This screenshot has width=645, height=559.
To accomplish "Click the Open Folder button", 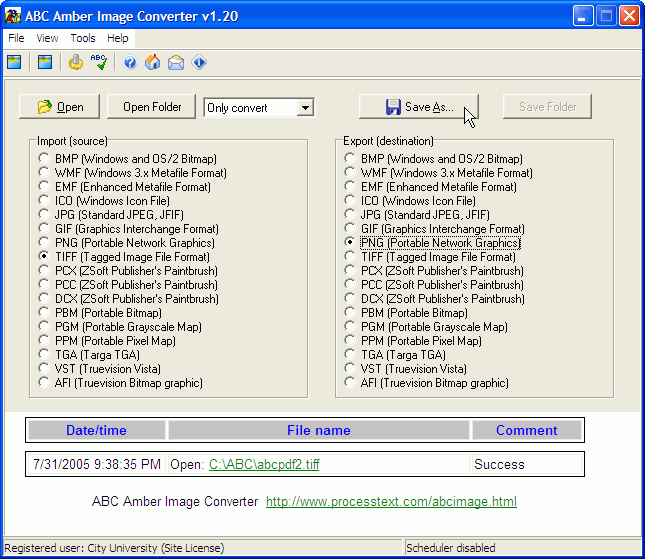I will 152,107.
